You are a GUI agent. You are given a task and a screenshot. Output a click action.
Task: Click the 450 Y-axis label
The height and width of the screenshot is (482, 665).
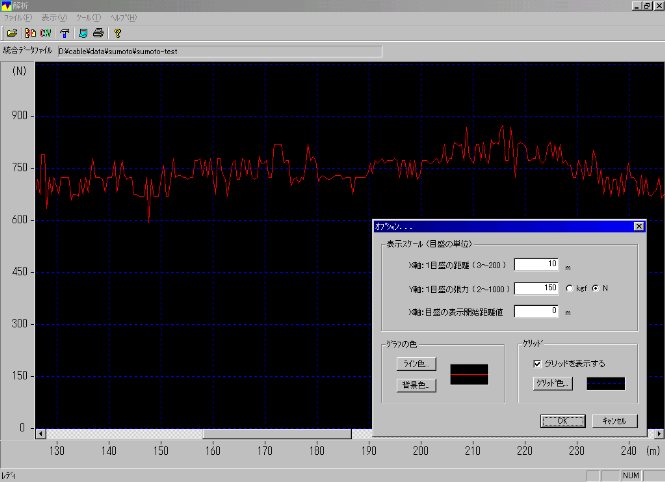coord(20,271)
